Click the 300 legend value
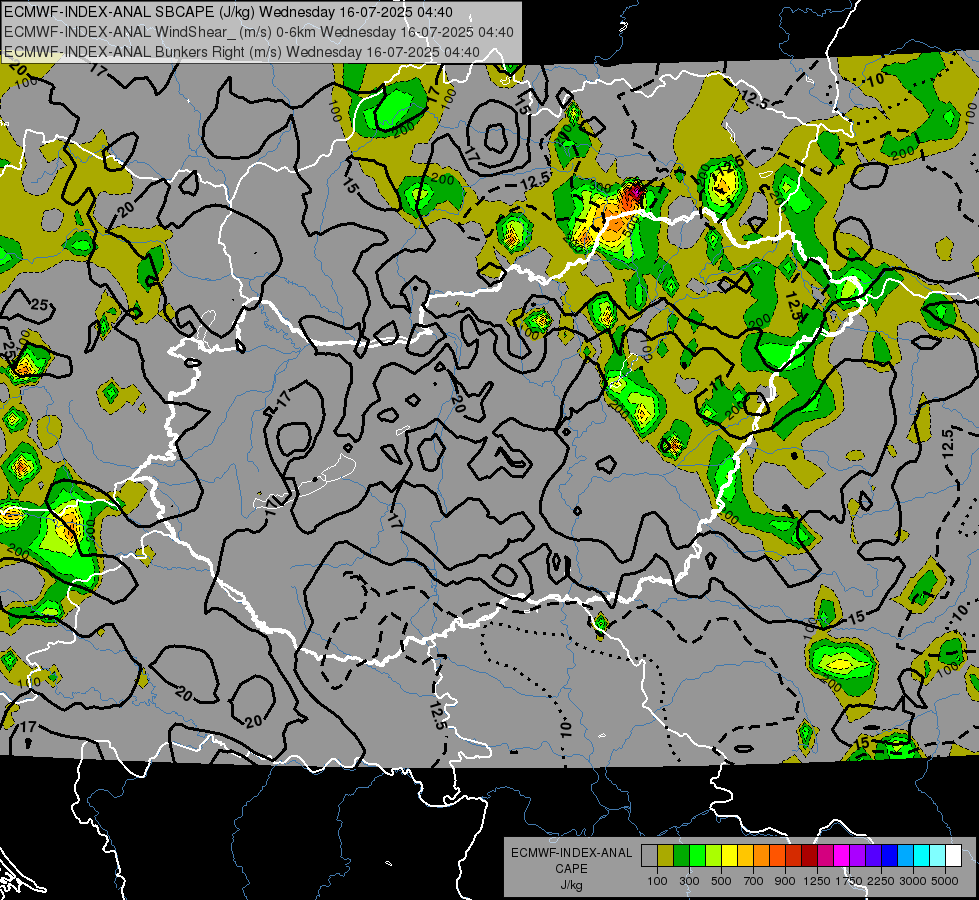The image size is (979, 900). click(689, 881)
